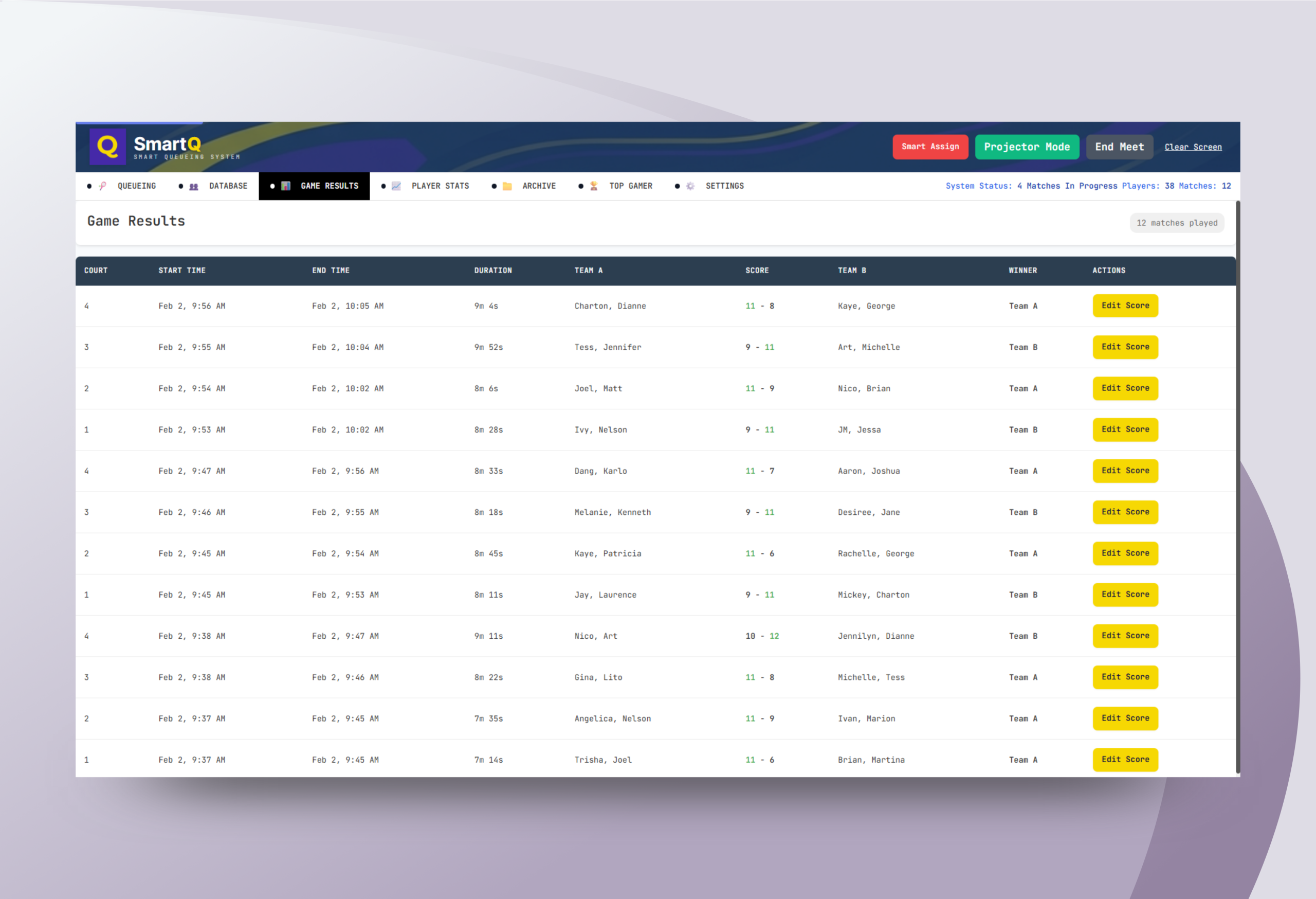Click the Clear Screen link
Image resolution: width=1316 pixels, height=899 pixels.
[x=1193, y=147]
